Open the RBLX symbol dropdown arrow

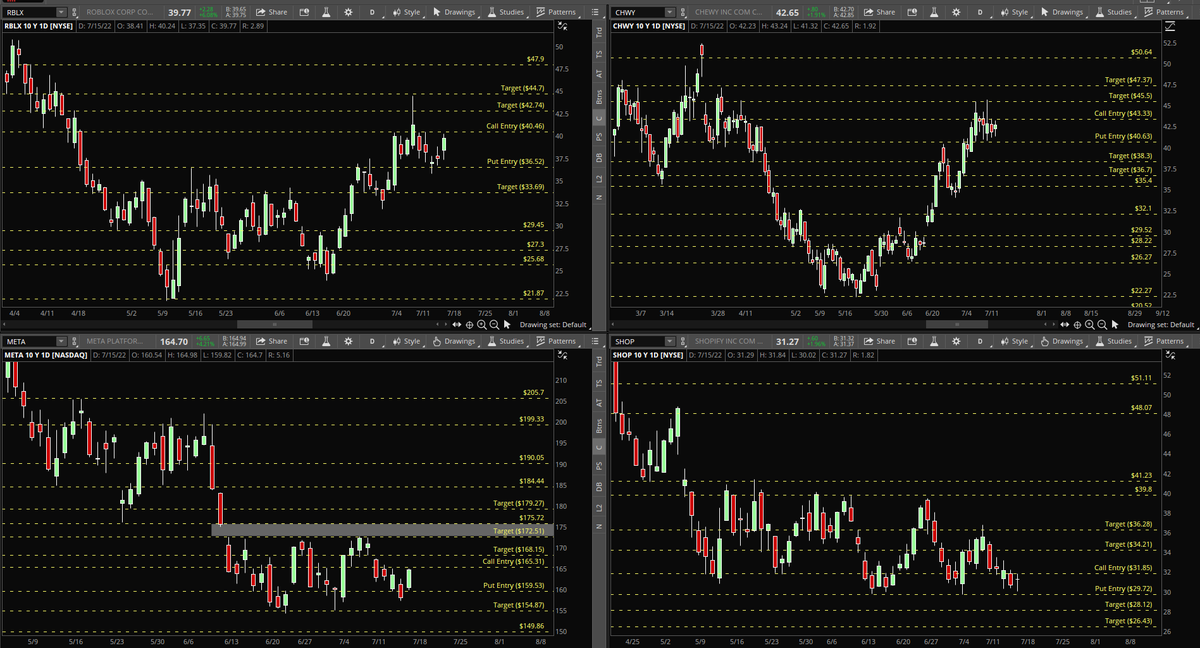[x=61, y=12]
